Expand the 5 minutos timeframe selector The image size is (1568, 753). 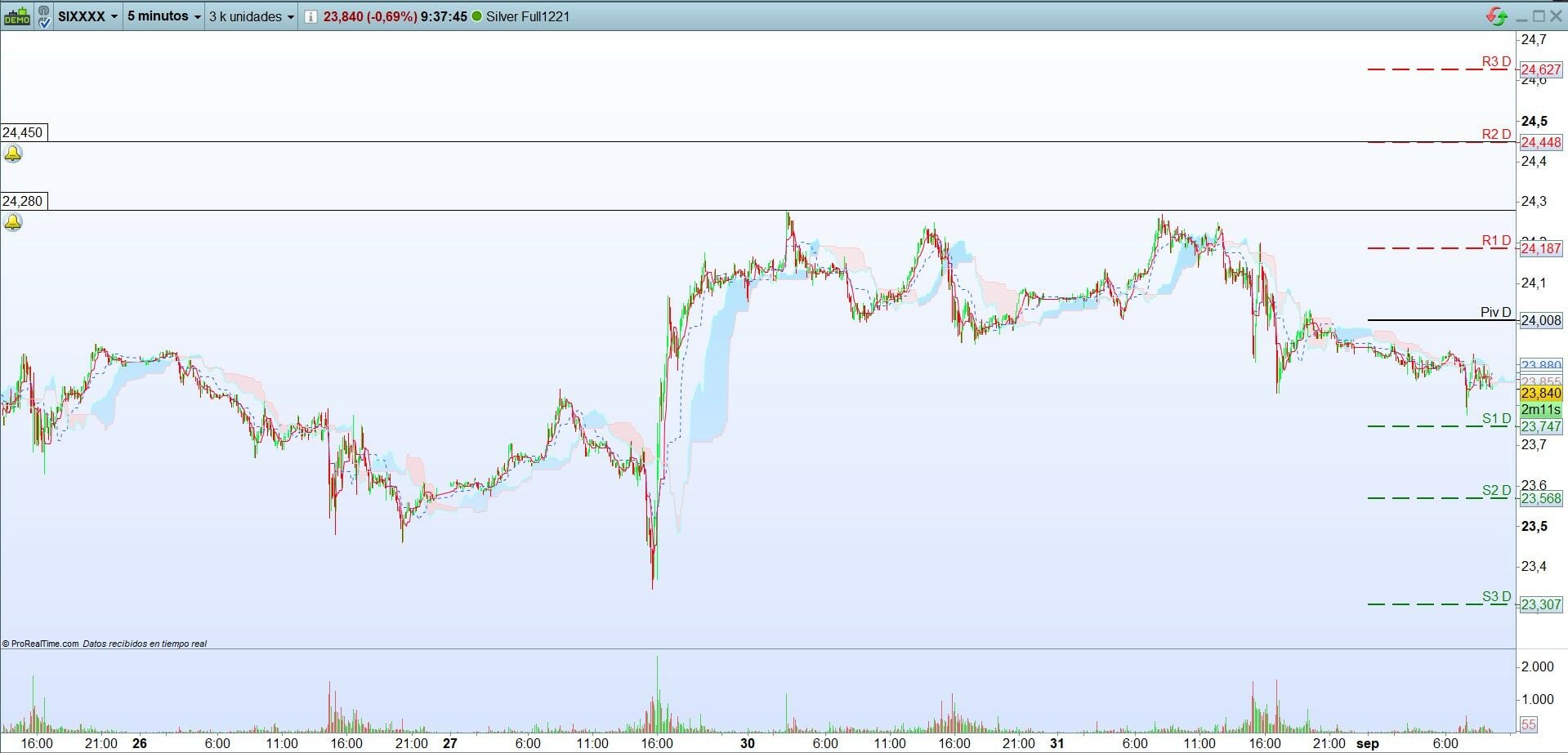[164, 16]
